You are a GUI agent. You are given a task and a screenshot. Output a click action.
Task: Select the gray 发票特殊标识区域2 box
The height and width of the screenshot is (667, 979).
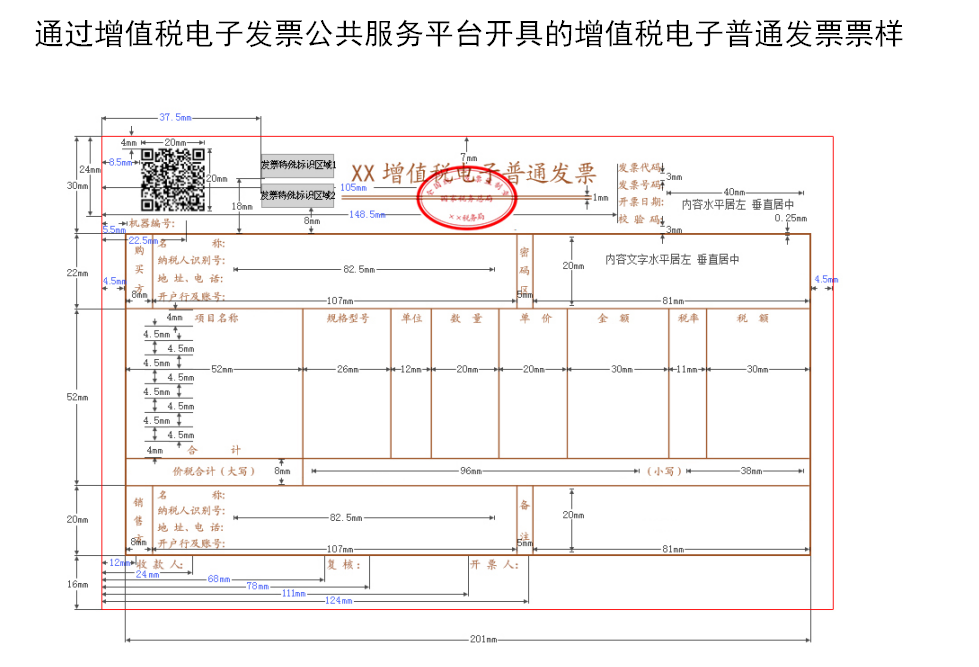(297, 195)
